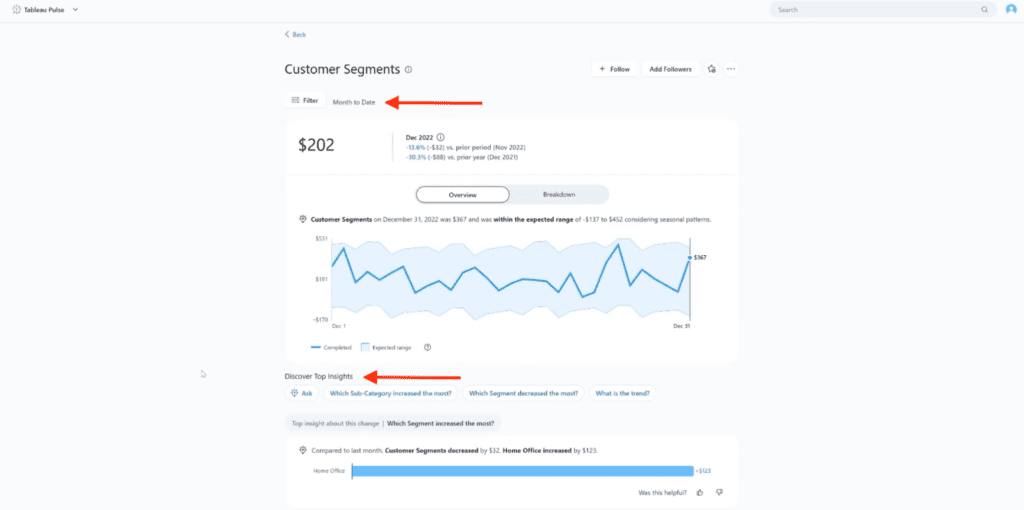Select the Month to Date period
This screenshot has width=1024, height=510.
coord(354,103)
